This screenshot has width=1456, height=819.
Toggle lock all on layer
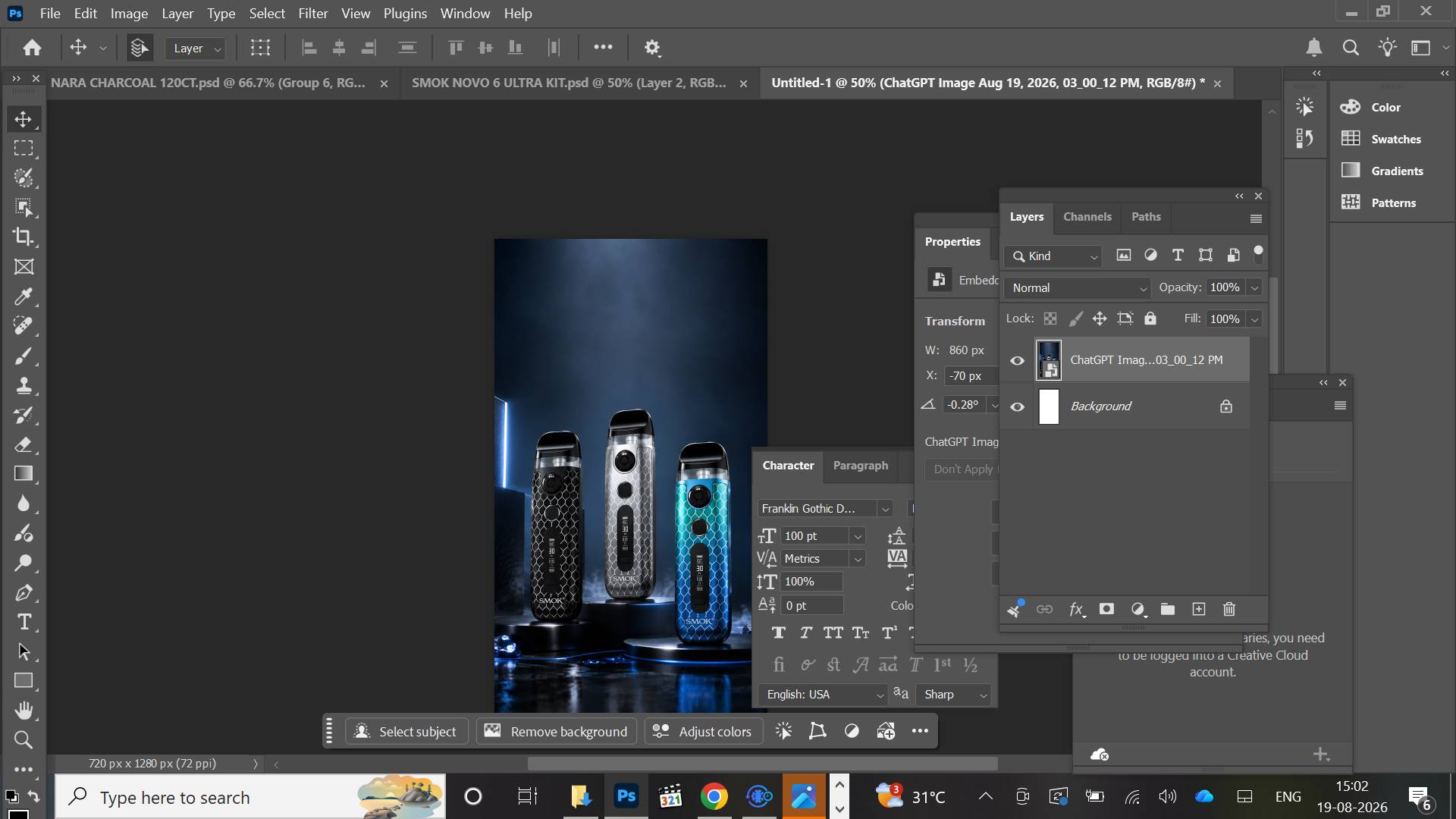(1150, 318)
